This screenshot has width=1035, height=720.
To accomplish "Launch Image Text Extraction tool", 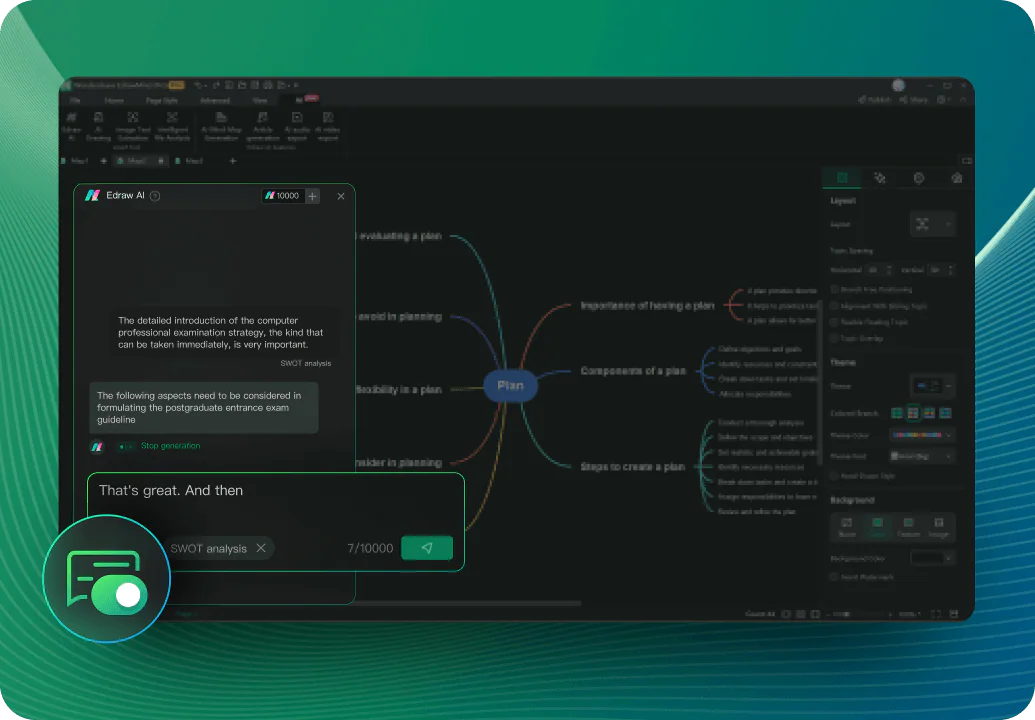I will tap(133, 126).
